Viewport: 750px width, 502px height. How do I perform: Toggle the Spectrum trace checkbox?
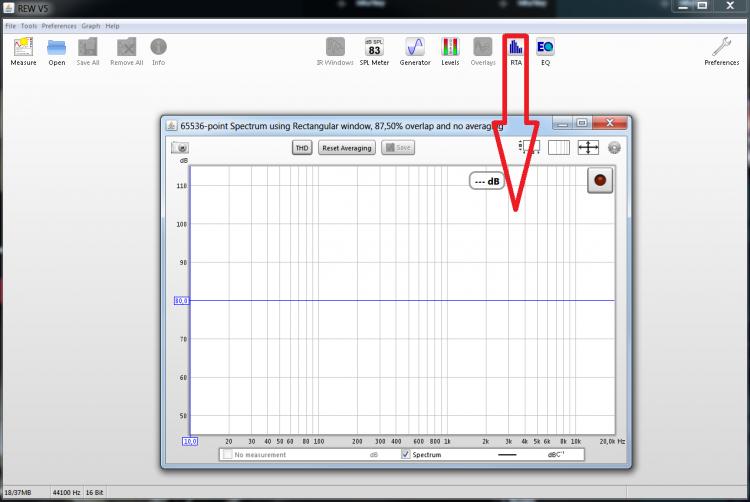406,454
